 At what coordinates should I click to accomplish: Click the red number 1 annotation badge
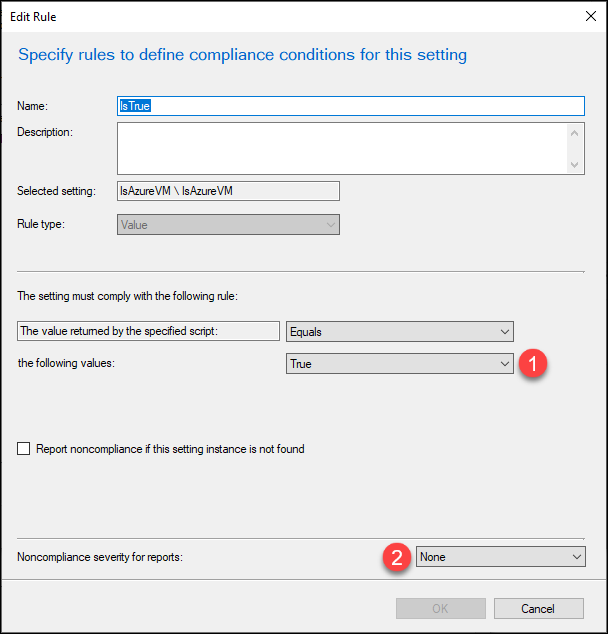pos(533,363)
